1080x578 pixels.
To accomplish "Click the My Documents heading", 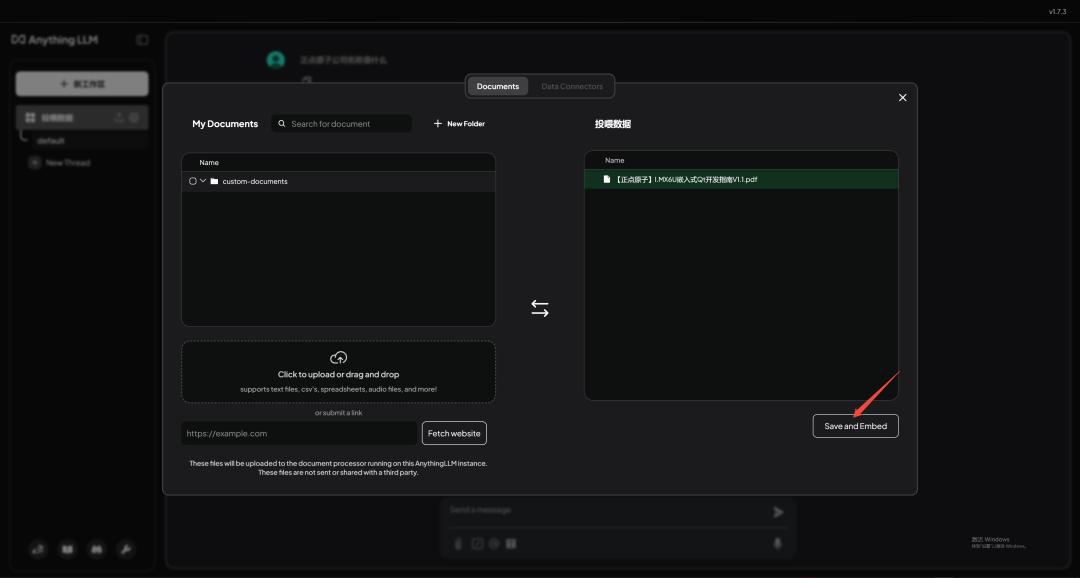I will [225, 124].
